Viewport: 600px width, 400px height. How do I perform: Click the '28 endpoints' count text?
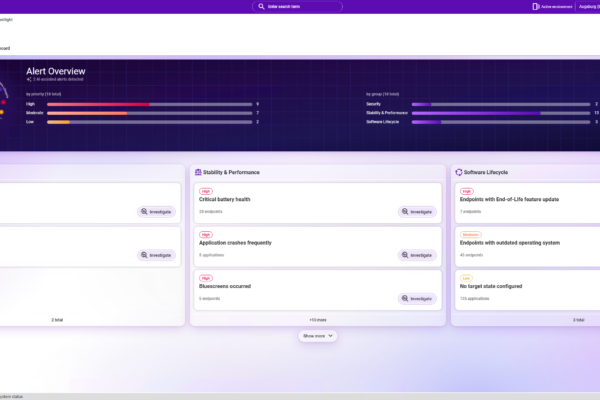pyautogui.click(x=210, y=212)
